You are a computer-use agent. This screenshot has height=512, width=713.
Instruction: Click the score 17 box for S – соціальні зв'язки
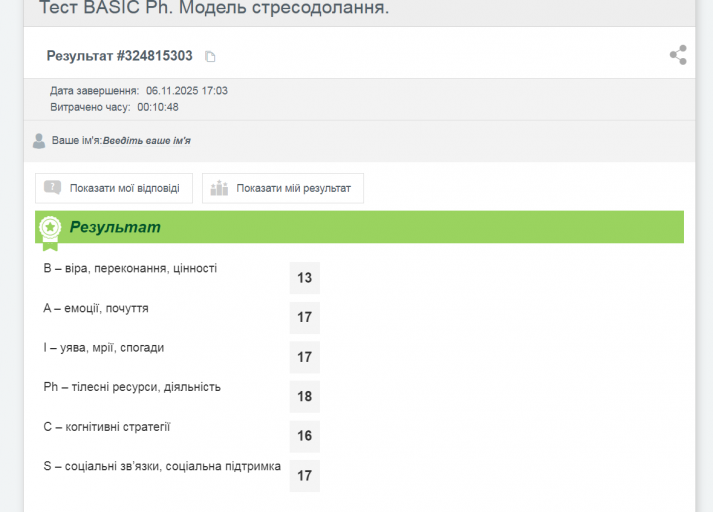point(304,476)
